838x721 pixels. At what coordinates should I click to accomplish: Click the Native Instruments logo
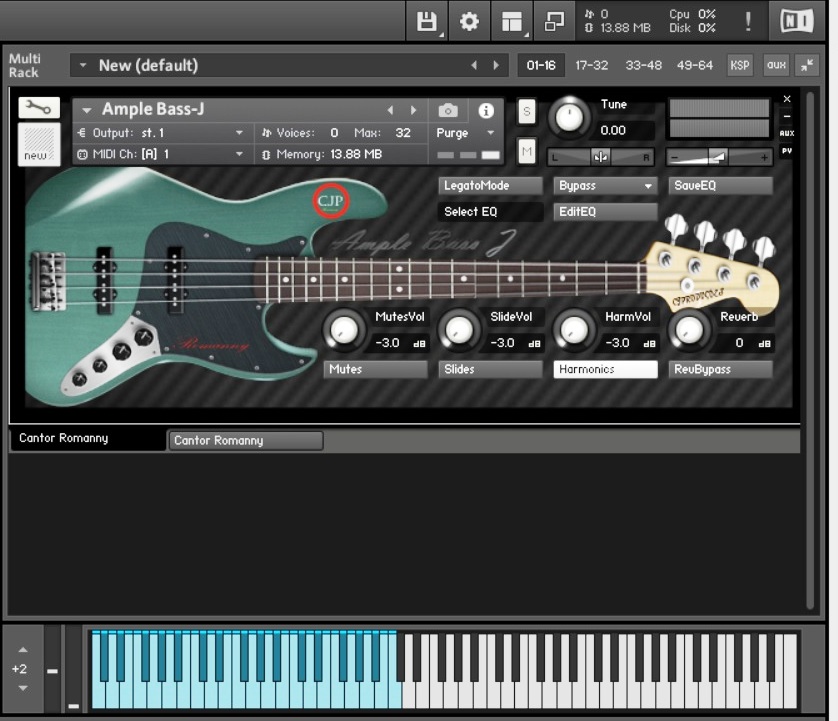pyautogui.click(x=796, y=21)
